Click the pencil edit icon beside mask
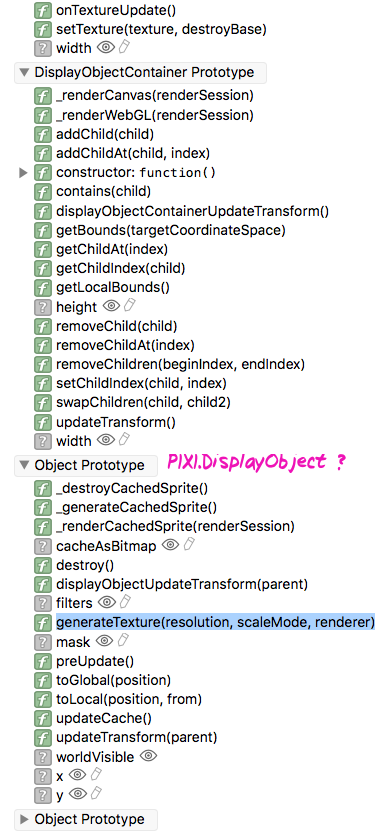 point(123,641)
